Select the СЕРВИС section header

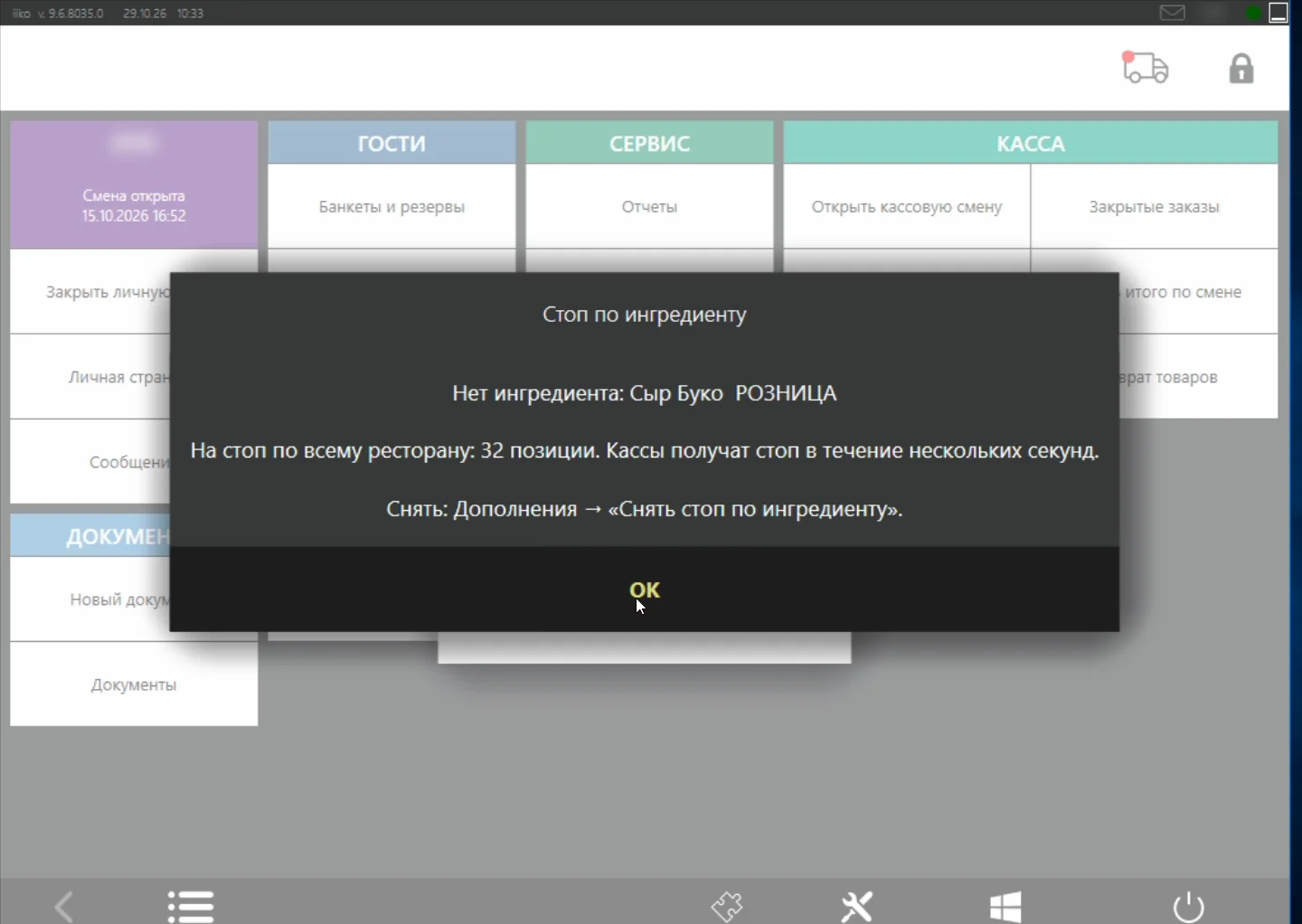[x=649, y=143]
